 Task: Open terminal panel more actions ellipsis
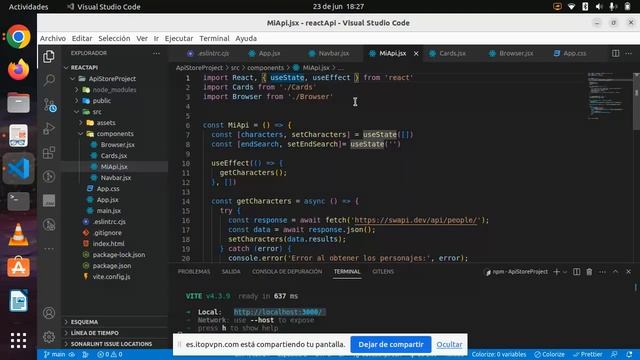click(x=602, y=272)
